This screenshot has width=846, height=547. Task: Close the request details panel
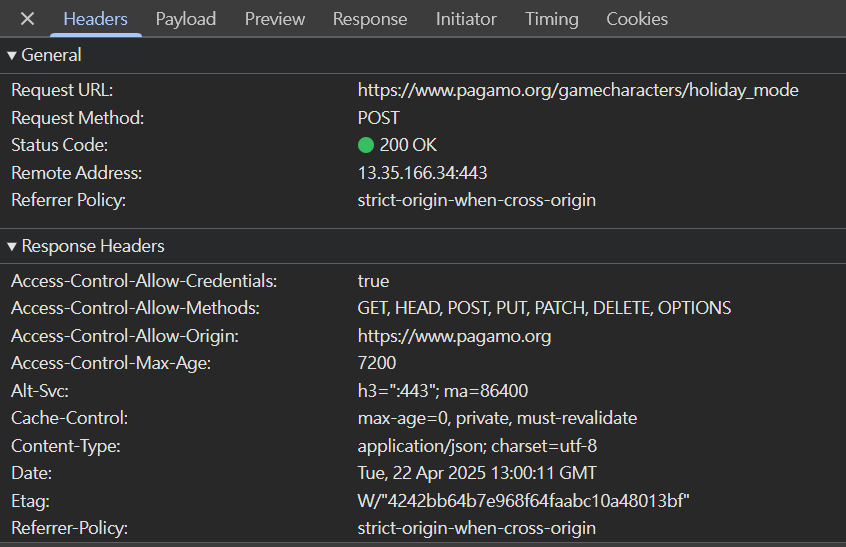(27, 19)
